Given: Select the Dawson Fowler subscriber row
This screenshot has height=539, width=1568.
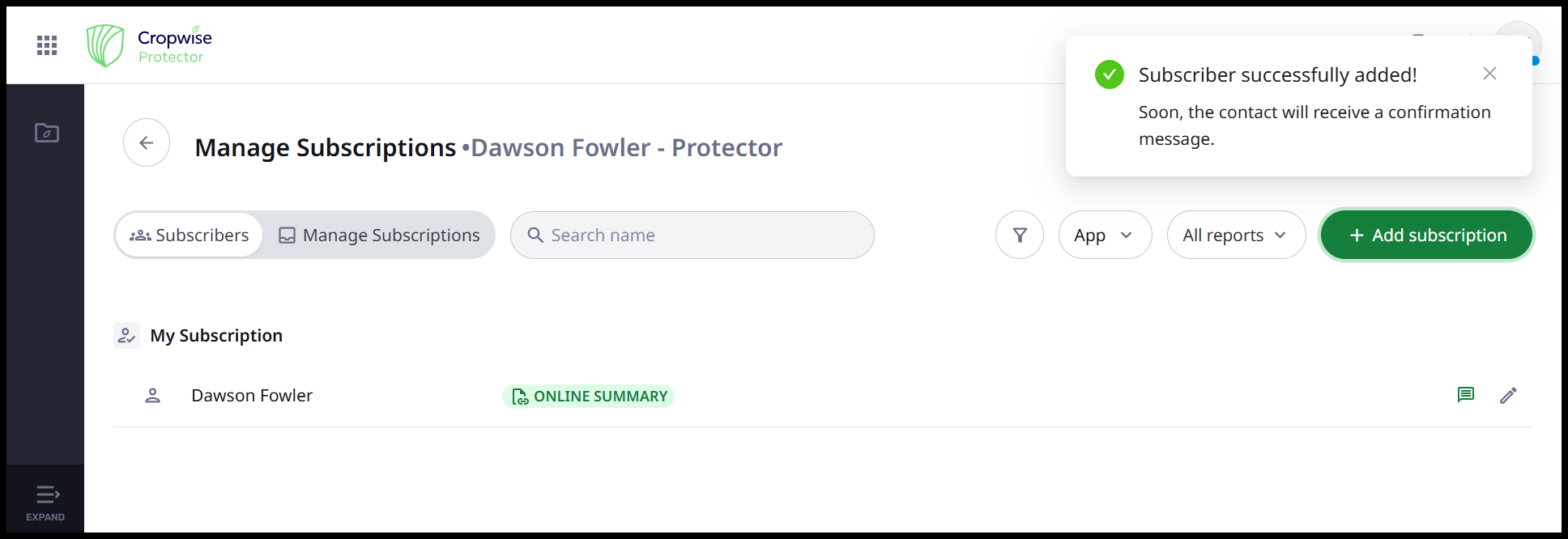Looking at the screenshot, I should point(252,396).
